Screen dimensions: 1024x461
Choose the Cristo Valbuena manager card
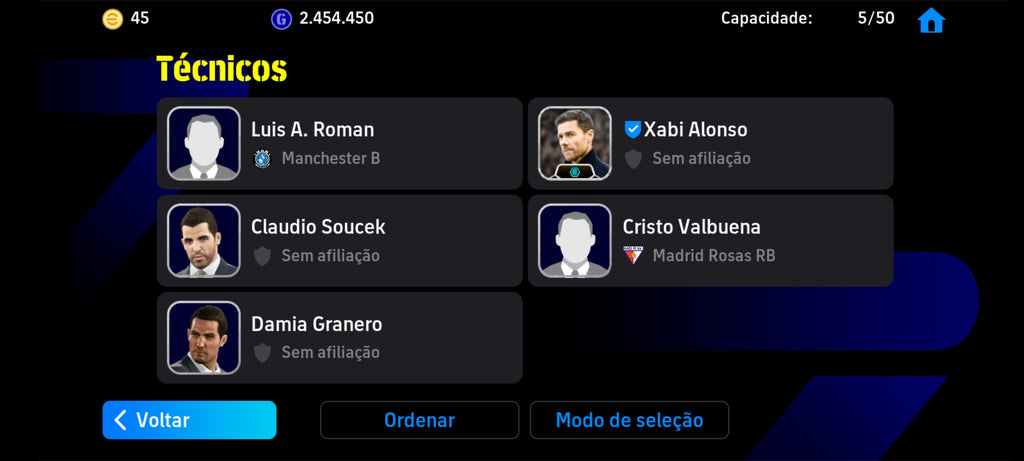coord(711,240)
